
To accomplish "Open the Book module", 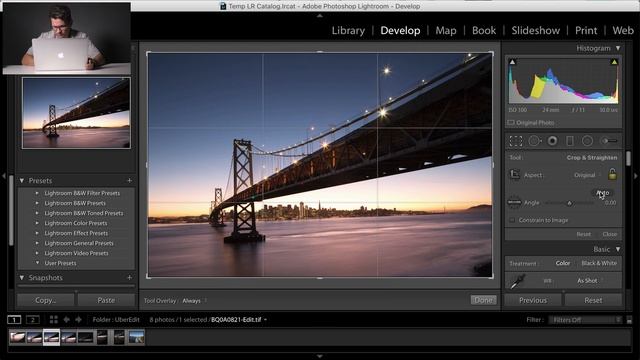I will (484, 31).
